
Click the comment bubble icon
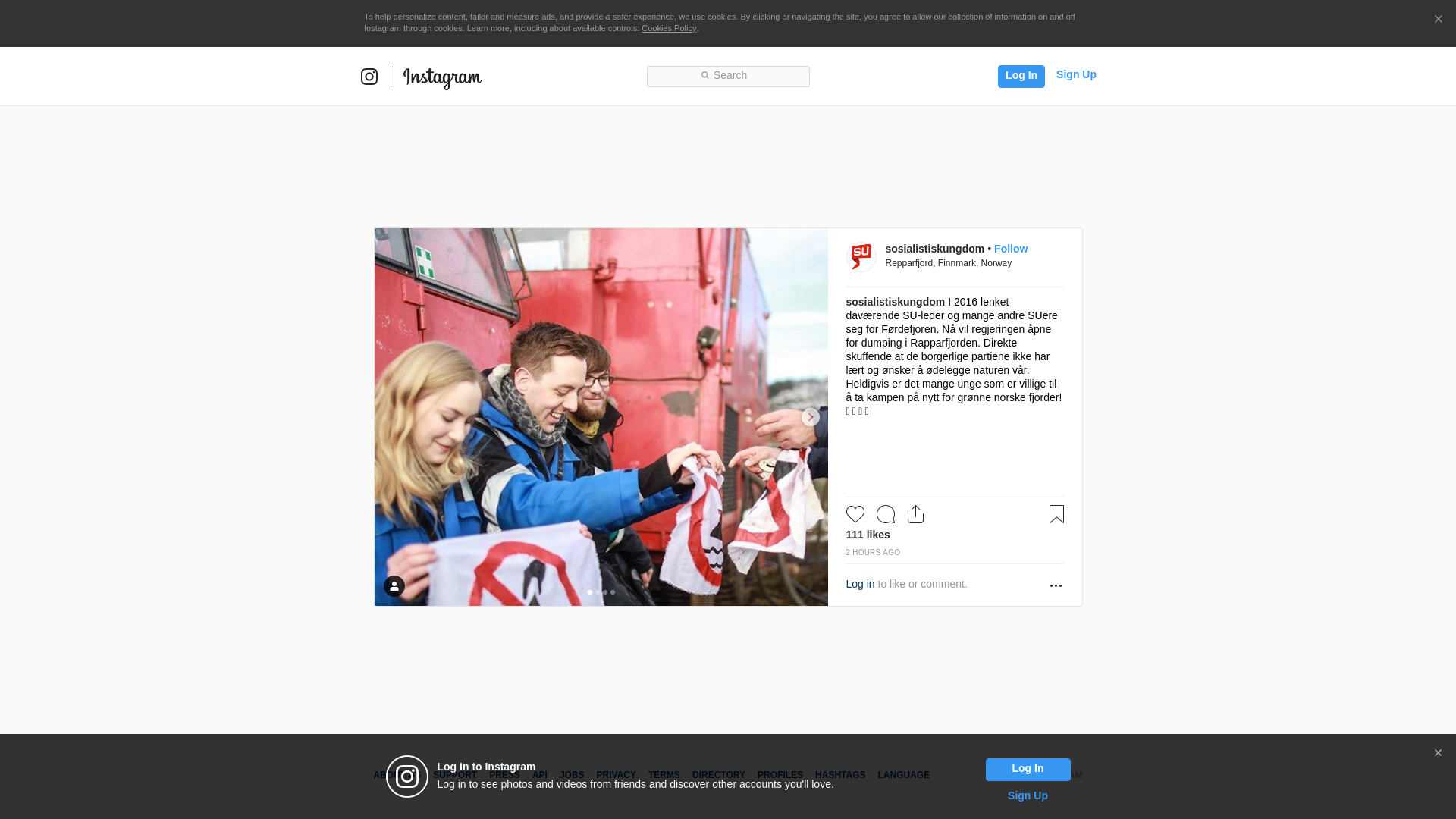(x=885, y=514)
